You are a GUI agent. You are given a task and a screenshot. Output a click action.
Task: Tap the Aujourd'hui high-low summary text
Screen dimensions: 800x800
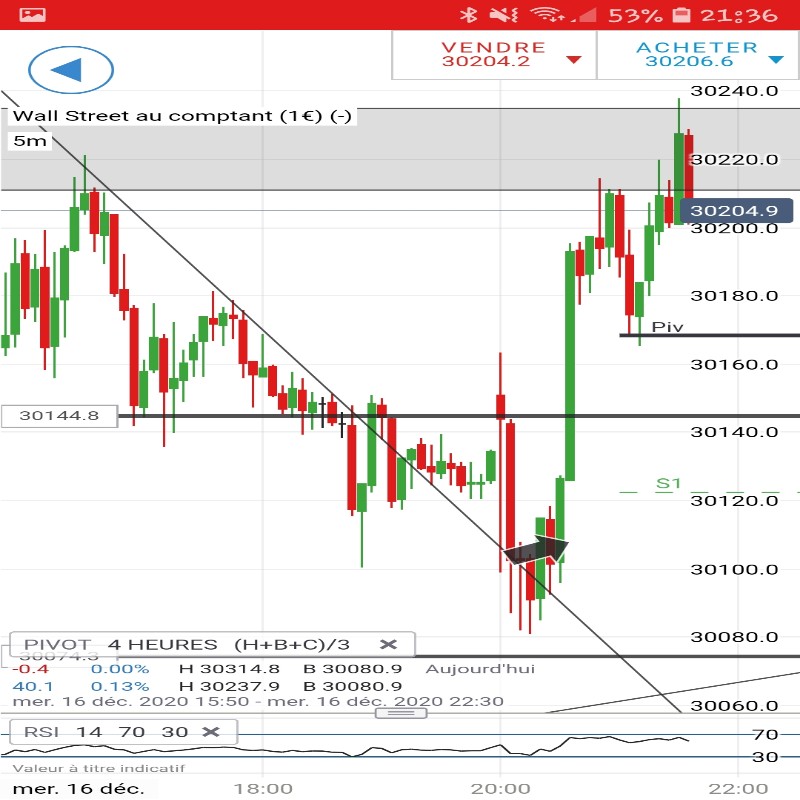pos(480,668)
